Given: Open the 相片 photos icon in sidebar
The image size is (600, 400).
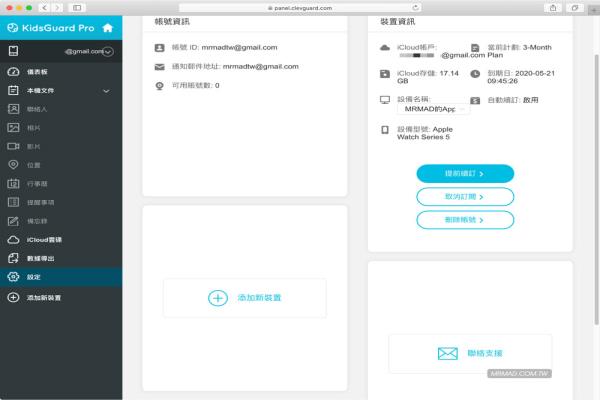Looking at the screenshot, I should 13,127.
